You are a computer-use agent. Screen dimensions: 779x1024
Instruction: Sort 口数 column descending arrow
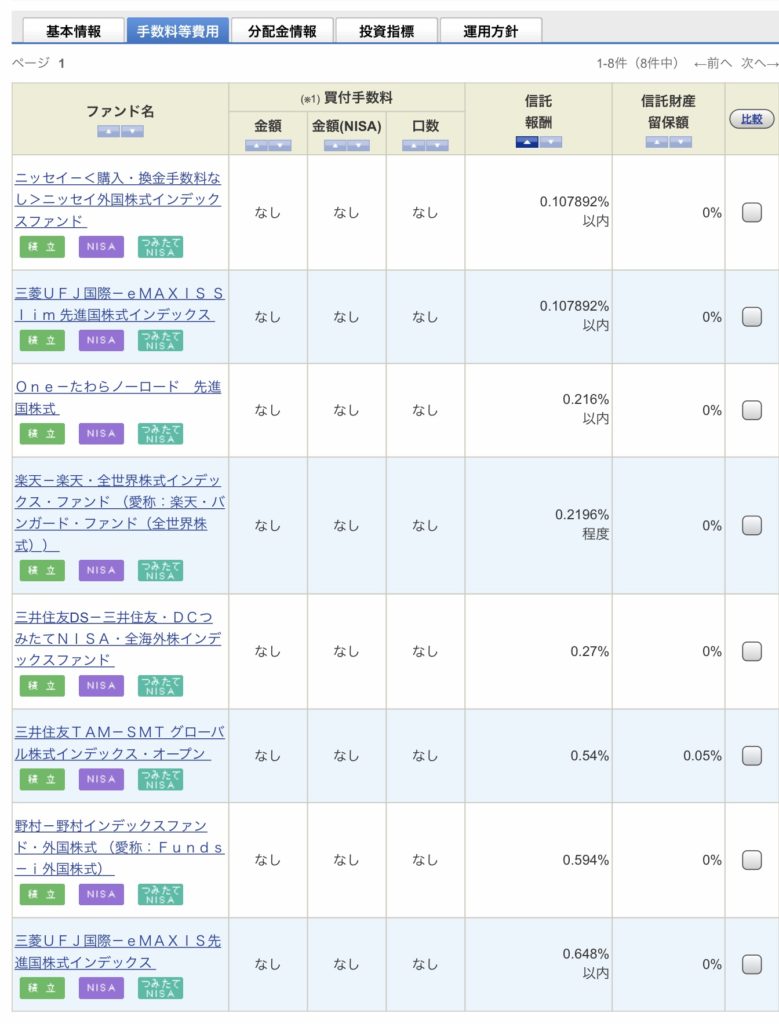click(x=437, y=145)
